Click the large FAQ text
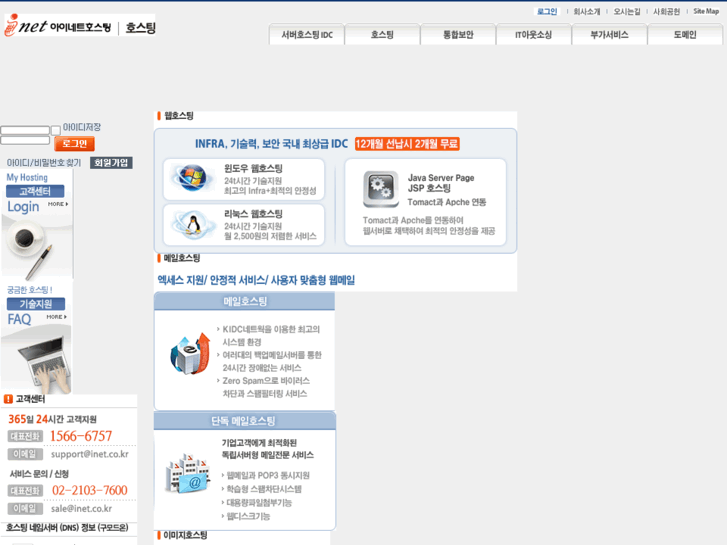Image resolution: width=727 pixels, height=545 pixels. pos(19,319)
